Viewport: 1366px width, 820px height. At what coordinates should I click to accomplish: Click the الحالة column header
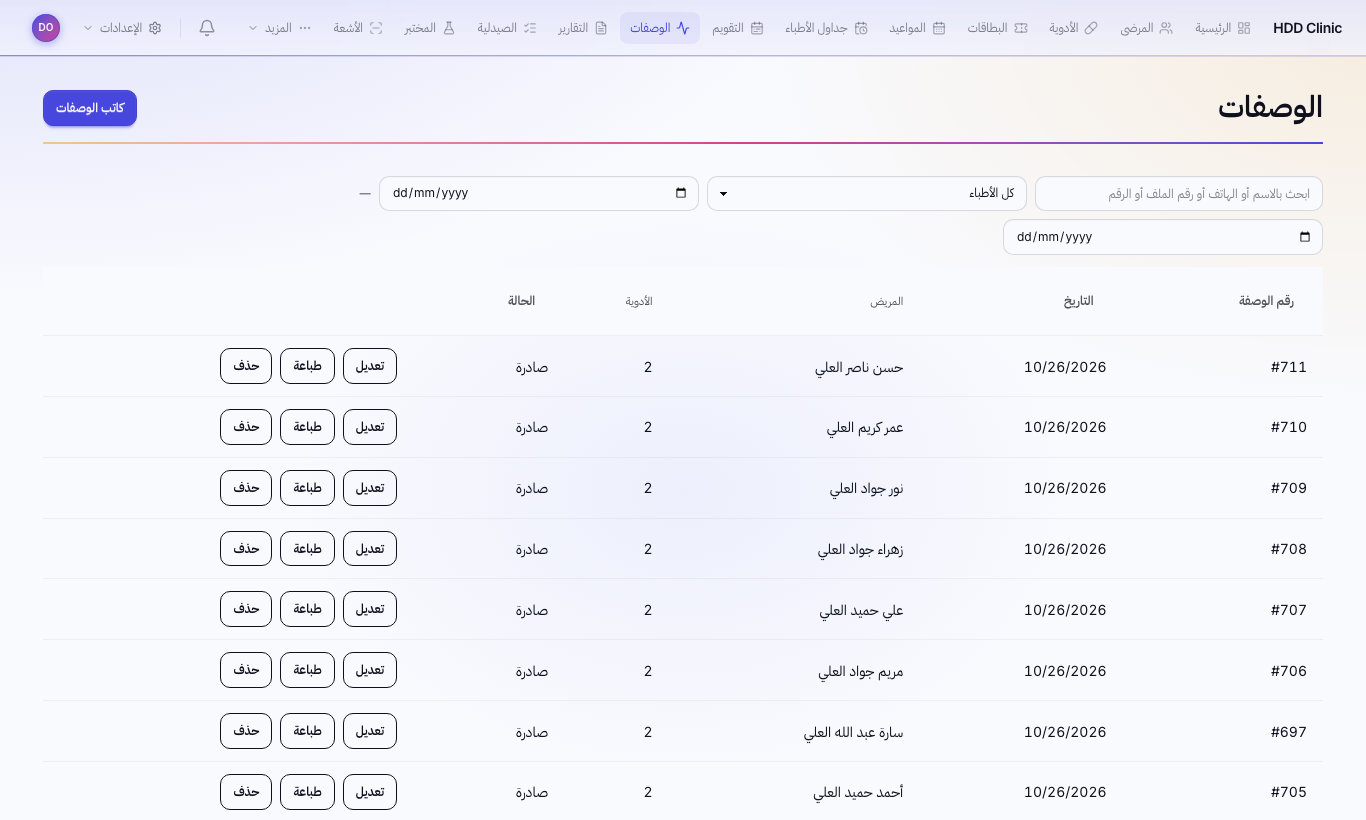(x=521, y=301)
